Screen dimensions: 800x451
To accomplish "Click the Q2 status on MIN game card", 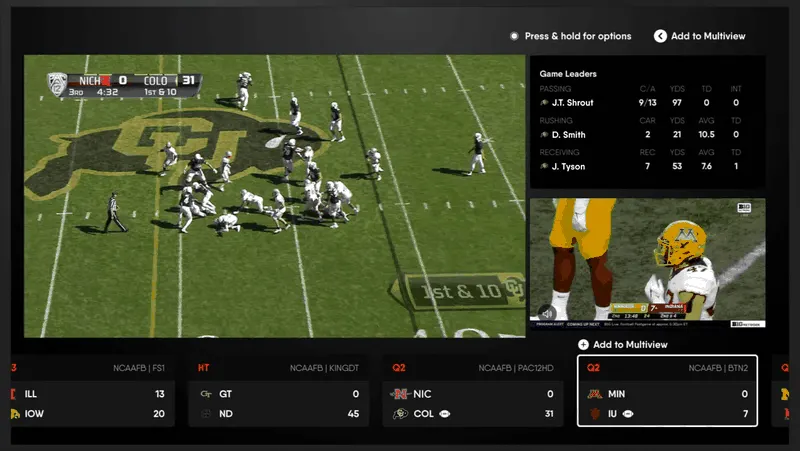I will pos(593,368).
